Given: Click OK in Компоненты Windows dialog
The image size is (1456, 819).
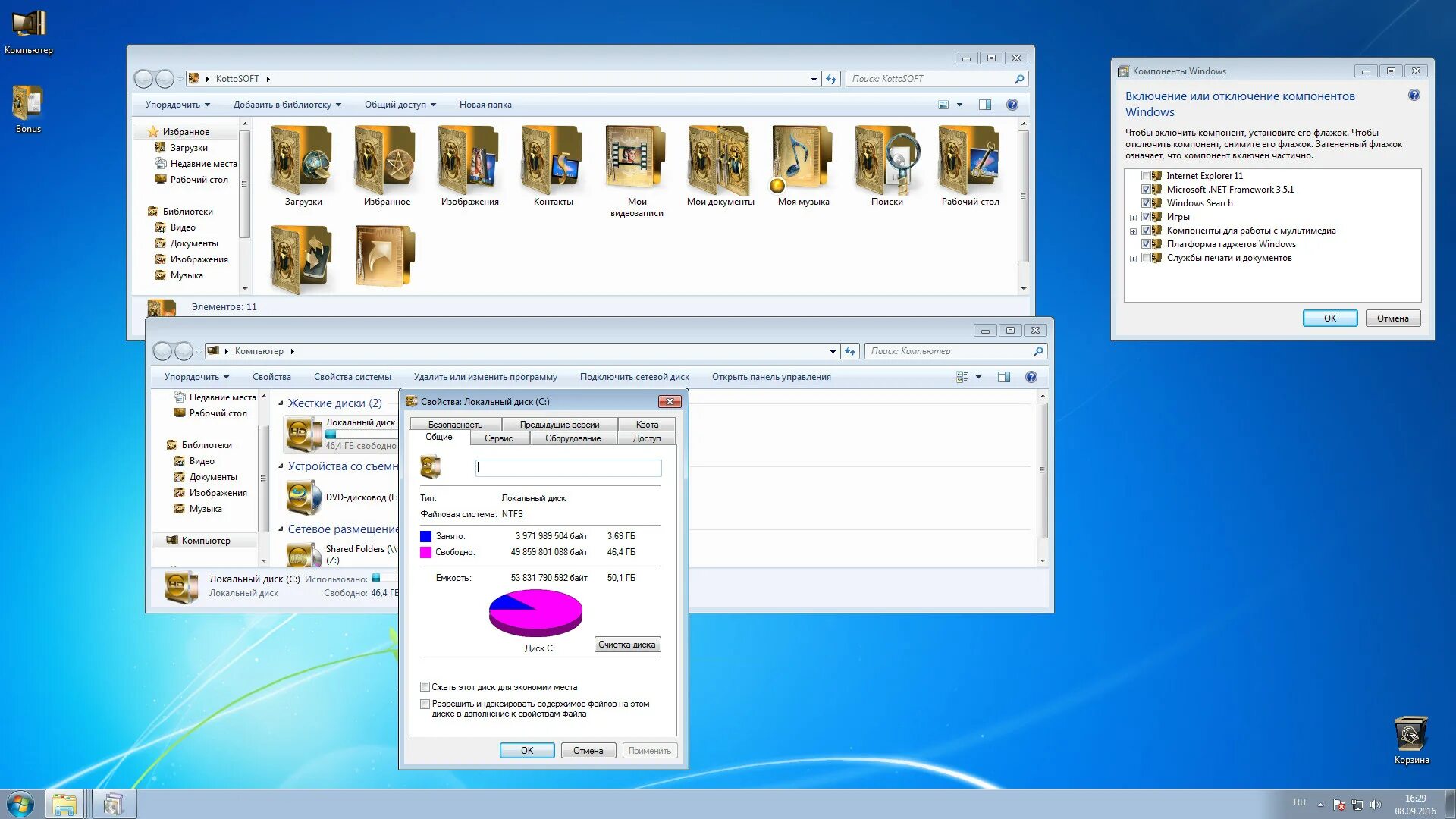Looking at the screenshot, I should (x=1330, y=318).
